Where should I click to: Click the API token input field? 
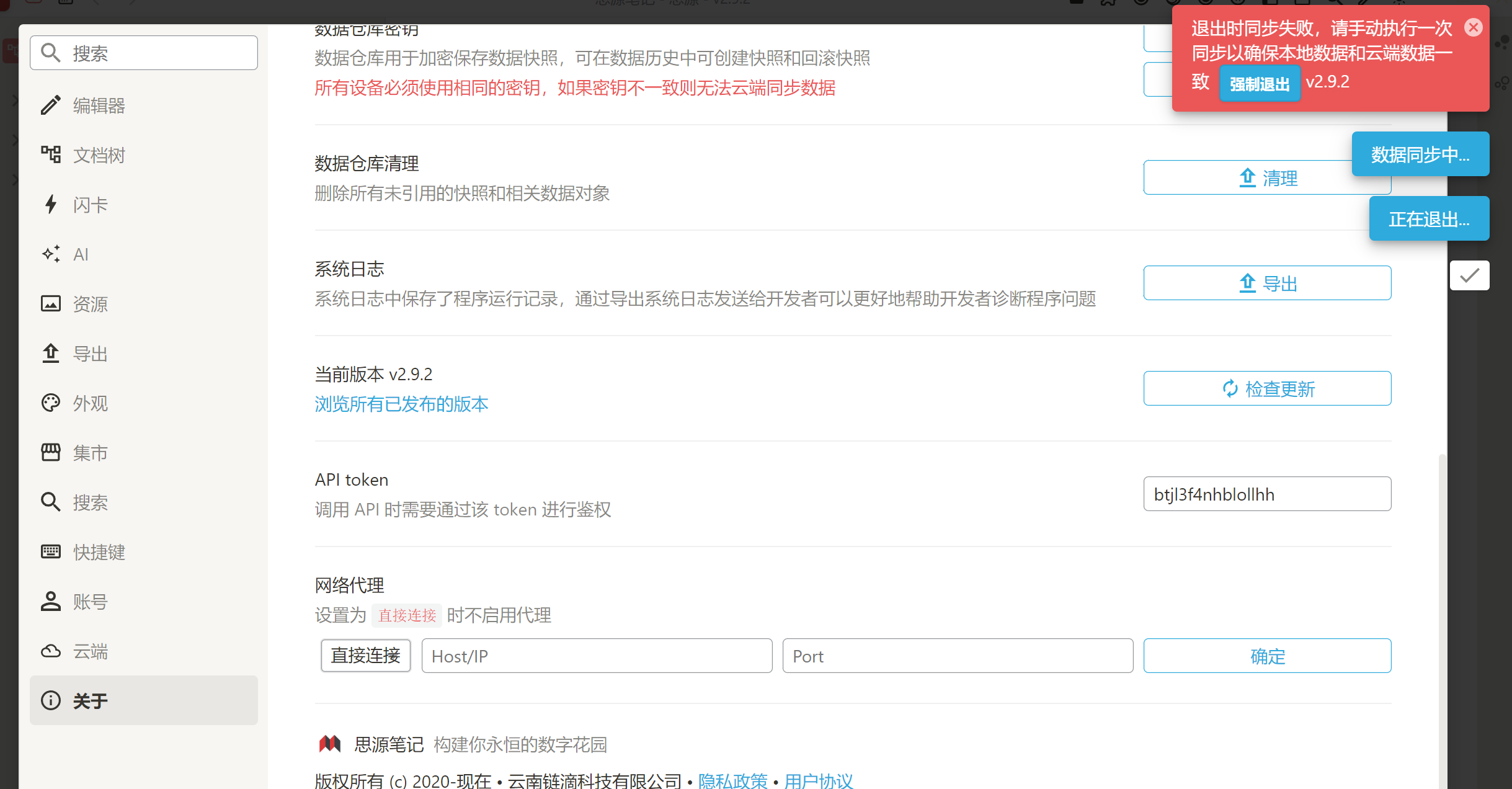[1266, 494]
